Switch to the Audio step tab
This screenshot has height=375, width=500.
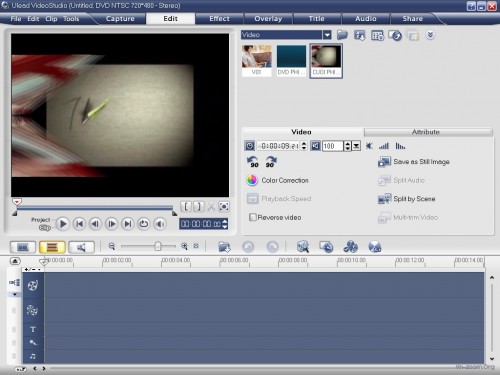[x=365, y=19]
